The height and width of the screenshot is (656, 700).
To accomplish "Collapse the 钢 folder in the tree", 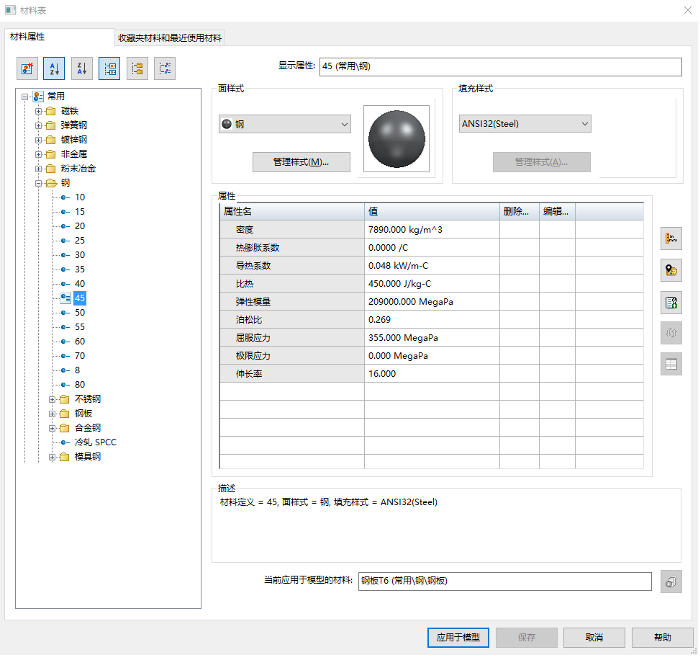I will pyautogui.click(x=39, y=183).
